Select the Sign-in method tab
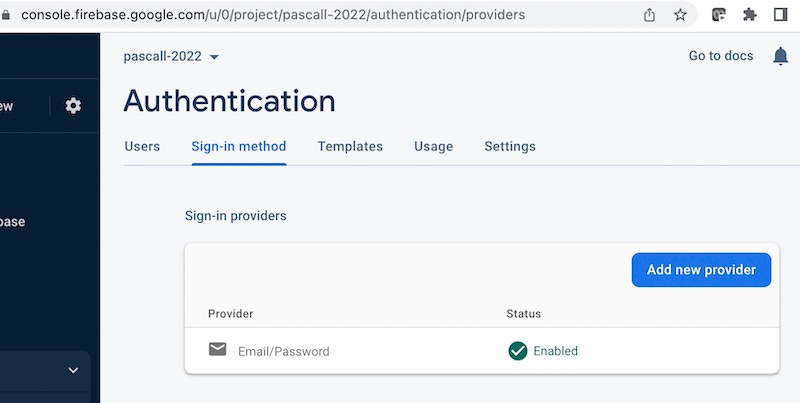The image size is (800, 403). point(239,146)
